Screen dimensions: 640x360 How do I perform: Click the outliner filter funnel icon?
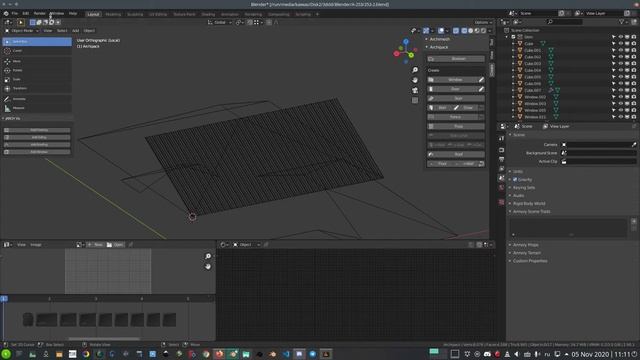pyautogui.click(x=622, y=22)
